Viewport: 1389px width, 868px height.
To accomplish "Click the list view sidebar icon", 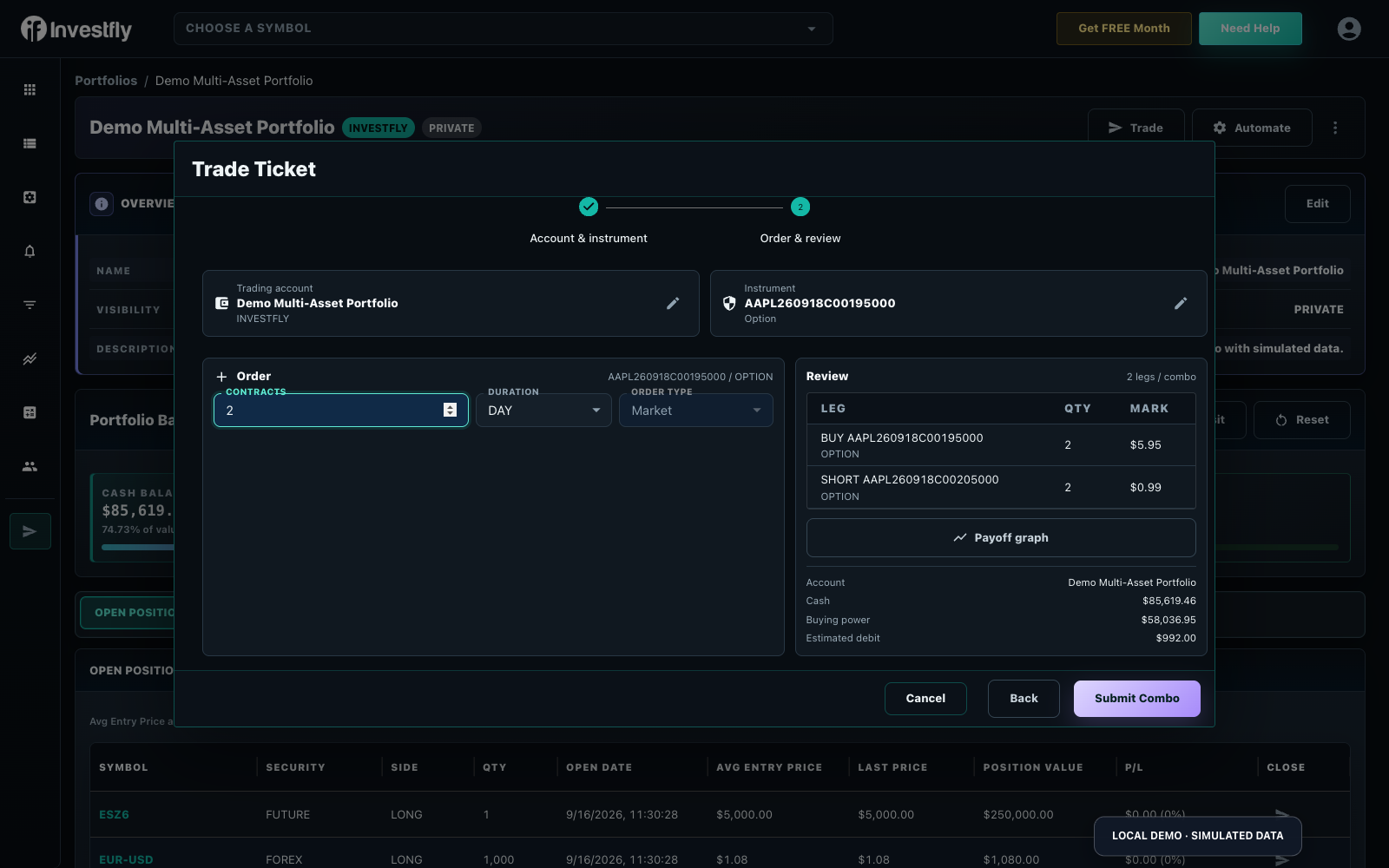I will coord(30,143).
